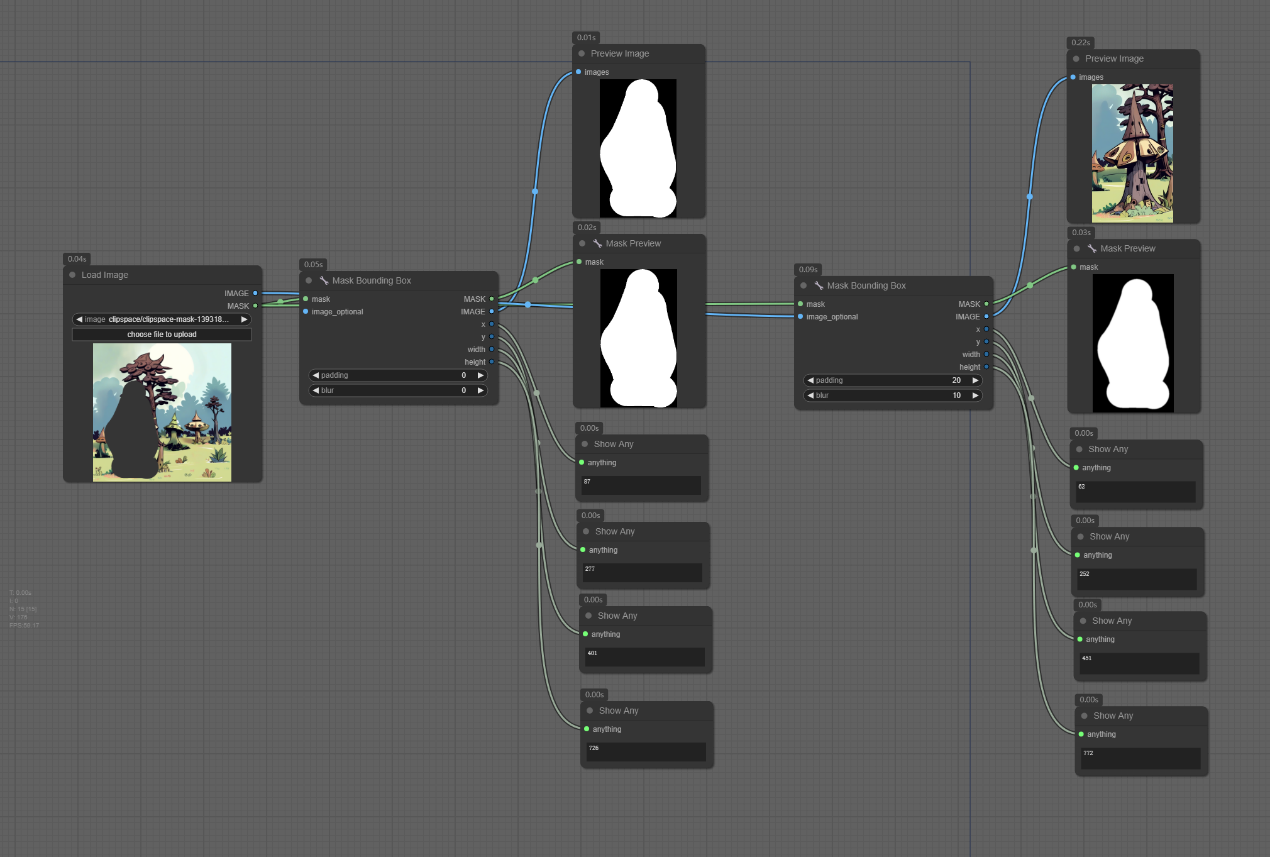Select previous image with the left arrow in Load Image
Screen dimensions: 1270x857
[79, 319]
